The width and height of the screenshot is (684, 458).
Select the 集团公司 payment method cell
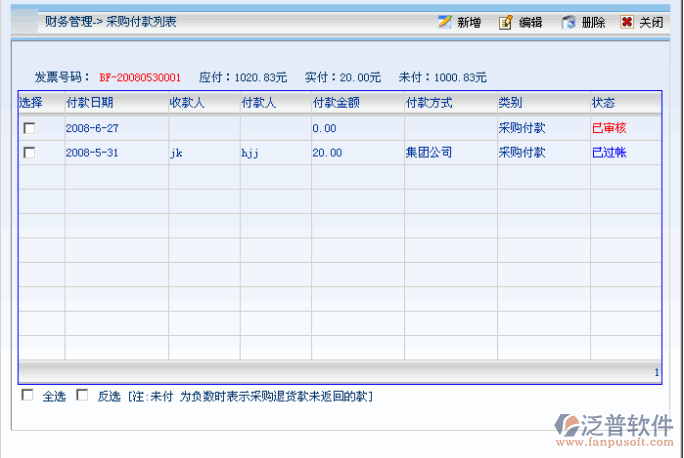click(428, 152)
